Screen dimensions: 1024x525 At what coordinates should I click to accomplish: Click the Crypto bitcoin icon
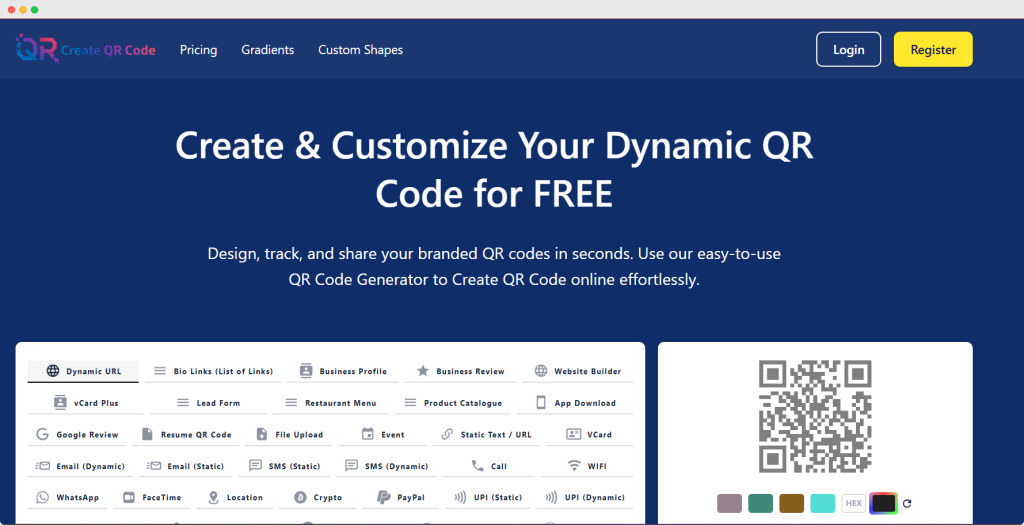click(300, 498)
